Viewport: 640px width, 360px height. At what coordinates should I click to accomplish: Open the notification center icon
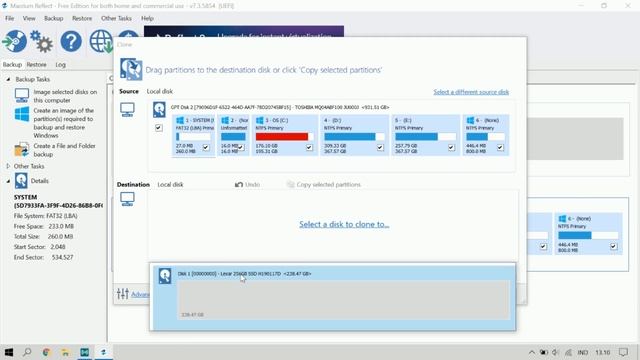(623, 352)
